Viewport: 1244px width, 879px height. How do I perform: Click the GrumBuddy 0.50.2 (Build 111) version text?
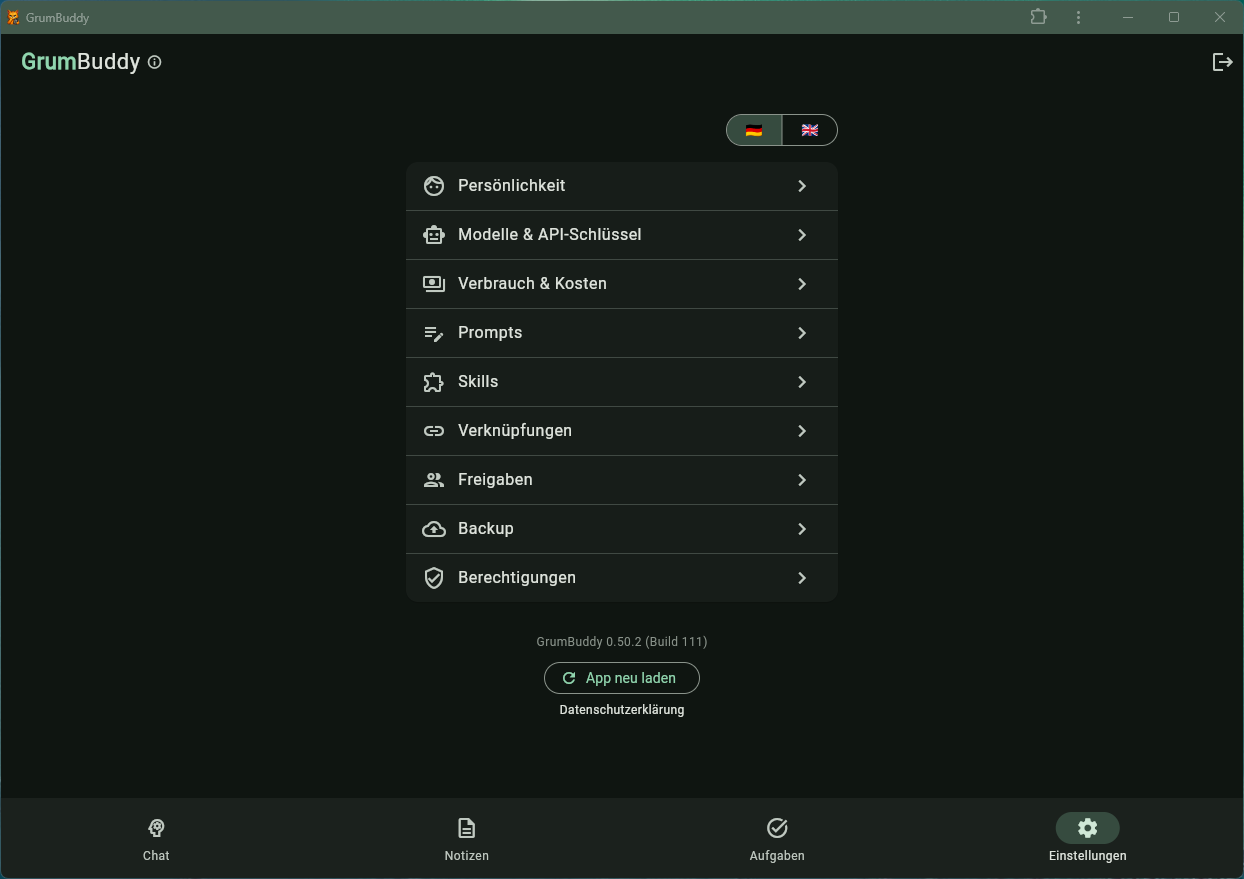click(622, 642)
